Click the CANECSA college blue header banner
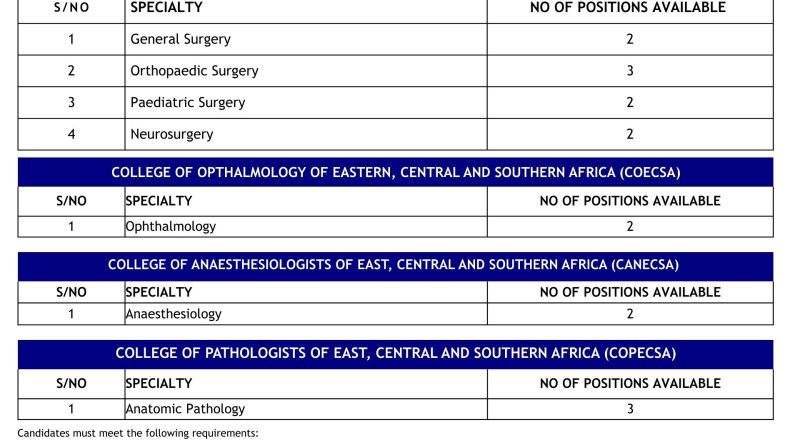The image size is (800, 445). pyautogui.click(x=395, y=266)
